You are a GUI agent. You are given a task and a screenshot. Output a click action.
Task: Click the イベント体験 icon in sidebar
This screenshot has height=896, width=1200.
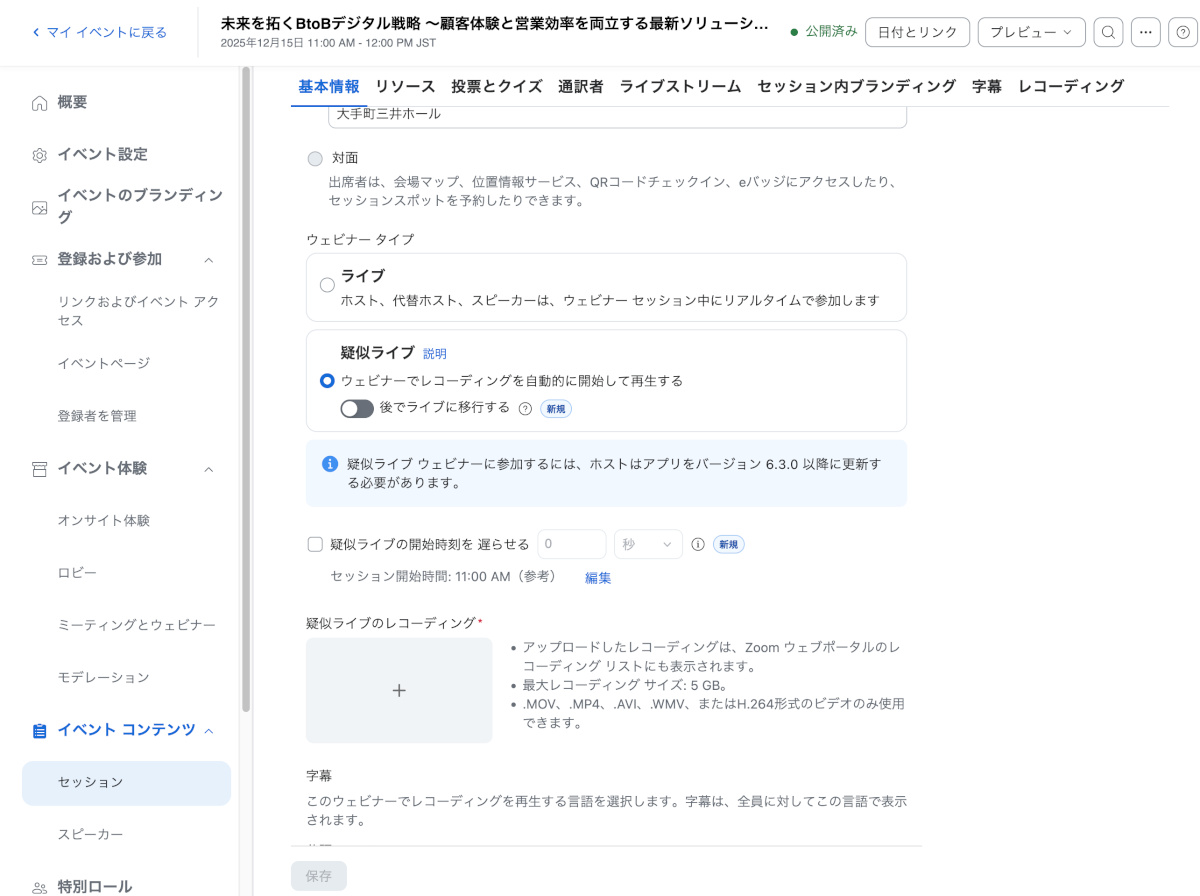[x=39, y=469]
